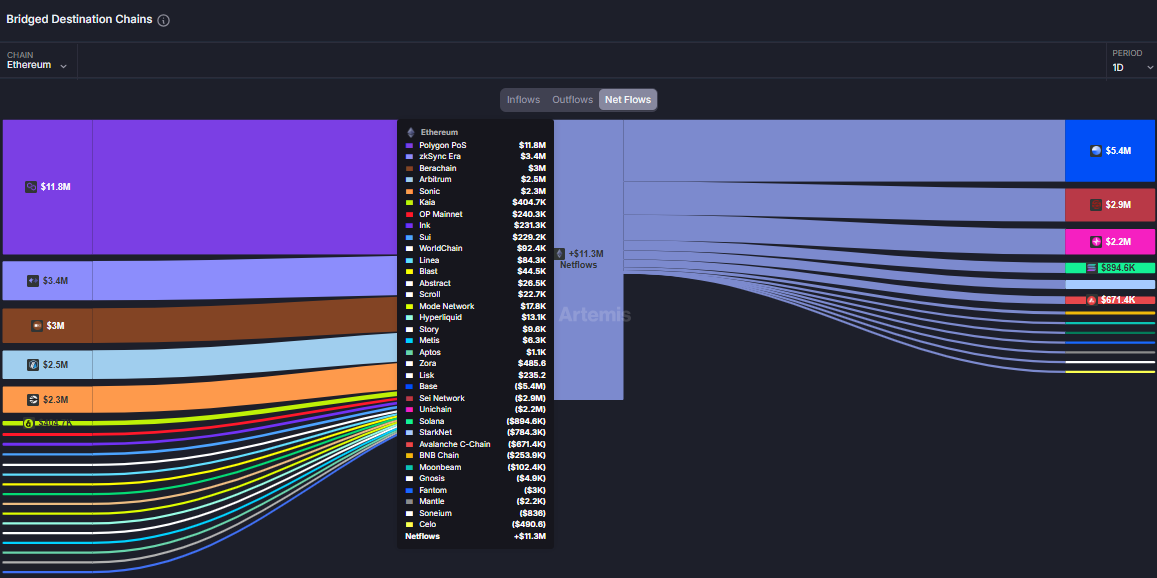This screenshot has width=1157, height=578.
Task: Click 'Mantle' in tooltip list
Action: (x=432, y=501)
